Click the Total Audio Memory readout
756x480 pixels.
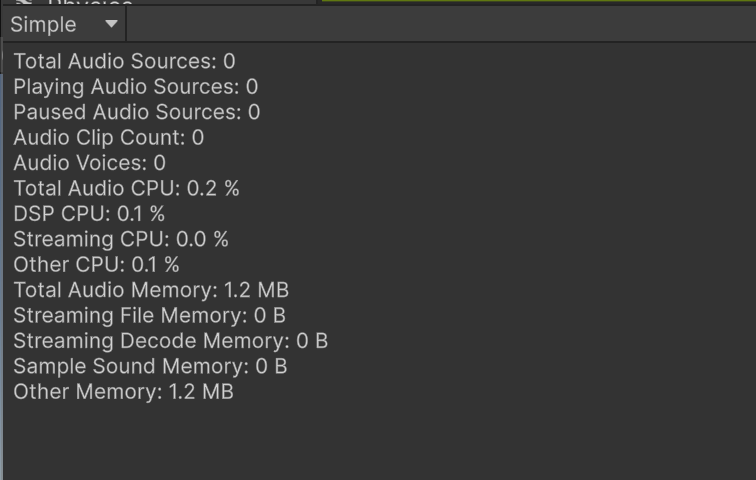[151, 290]
